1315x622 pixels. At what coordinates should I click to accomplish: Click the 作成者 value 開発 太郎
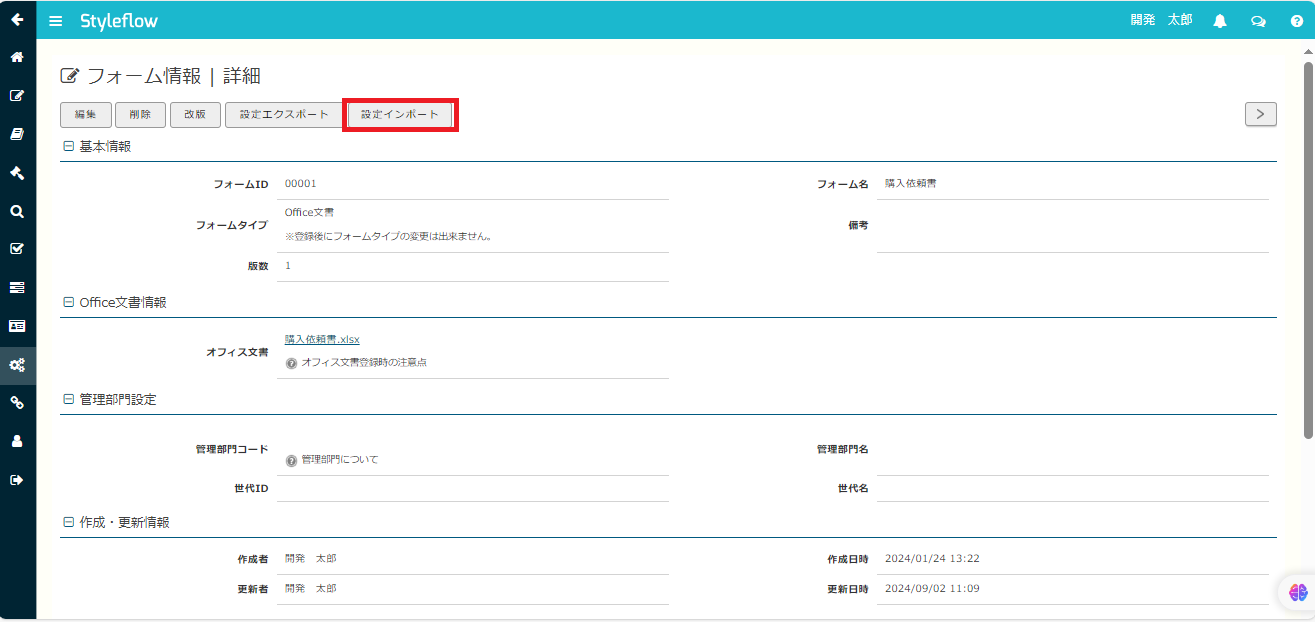(x=311, y=559)
